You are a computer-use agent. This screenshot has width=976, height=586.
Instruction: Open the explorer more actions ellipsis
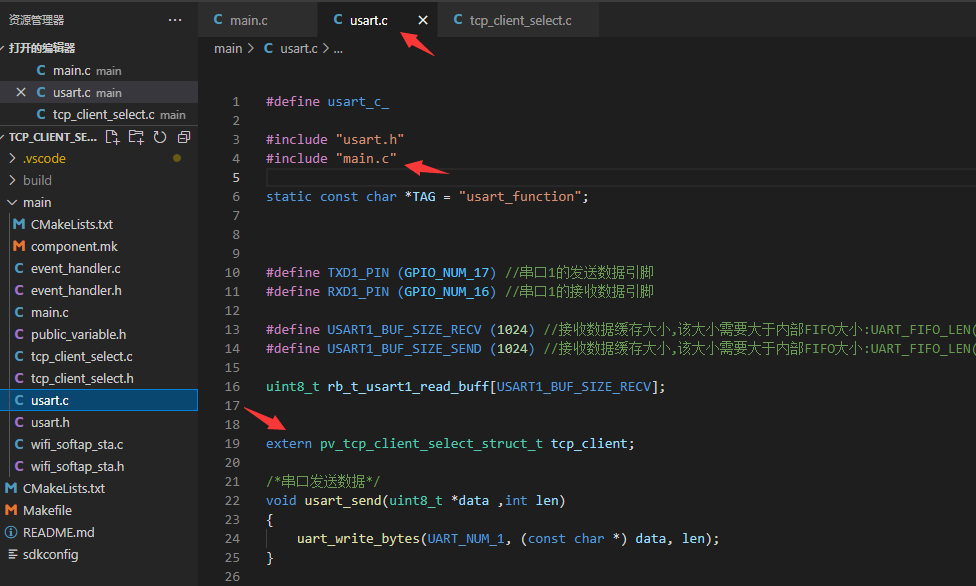click(x=175, y=20)
